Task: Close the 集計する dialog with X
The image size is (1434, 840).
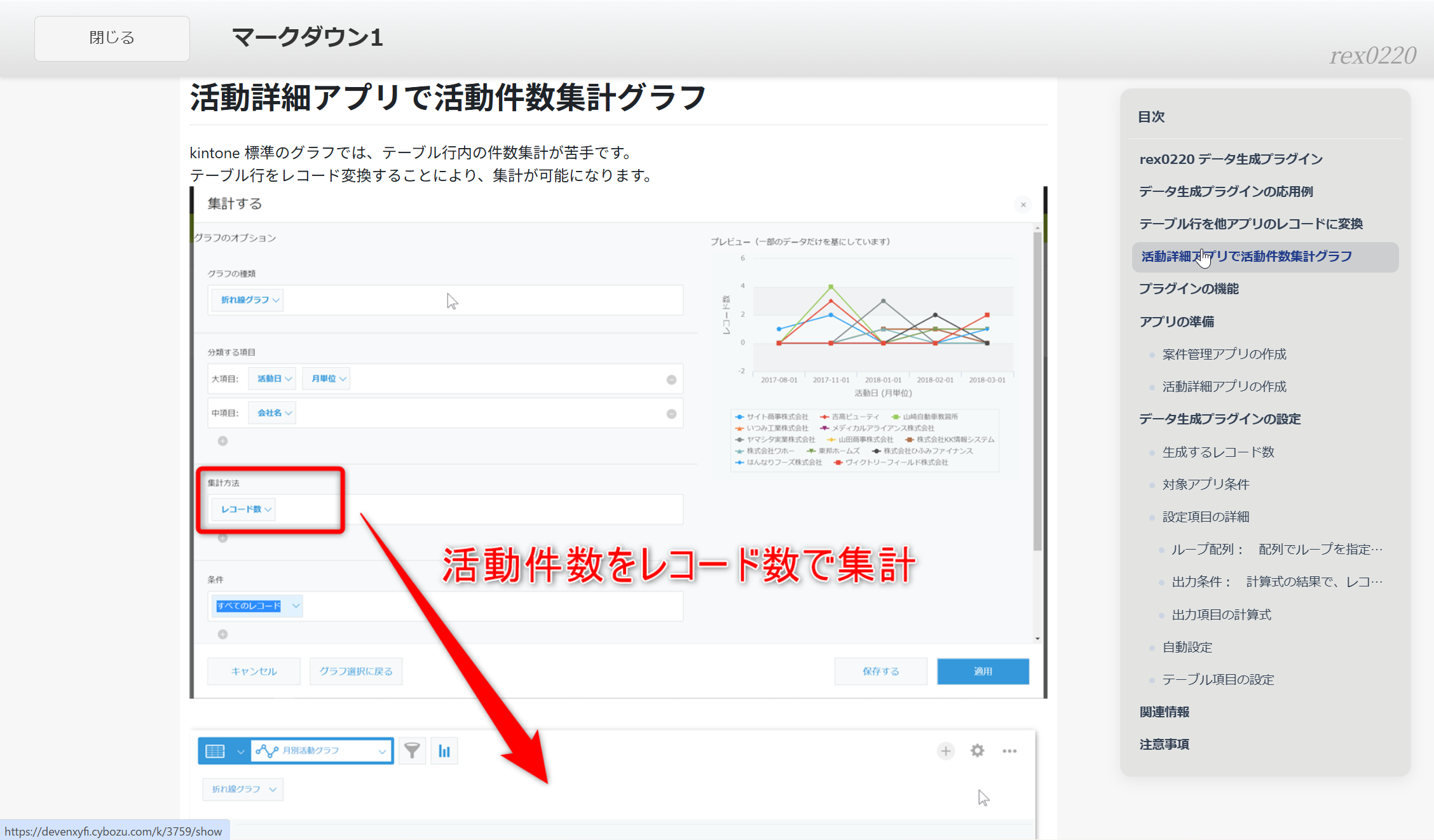Action: (x=1023, y=205)
